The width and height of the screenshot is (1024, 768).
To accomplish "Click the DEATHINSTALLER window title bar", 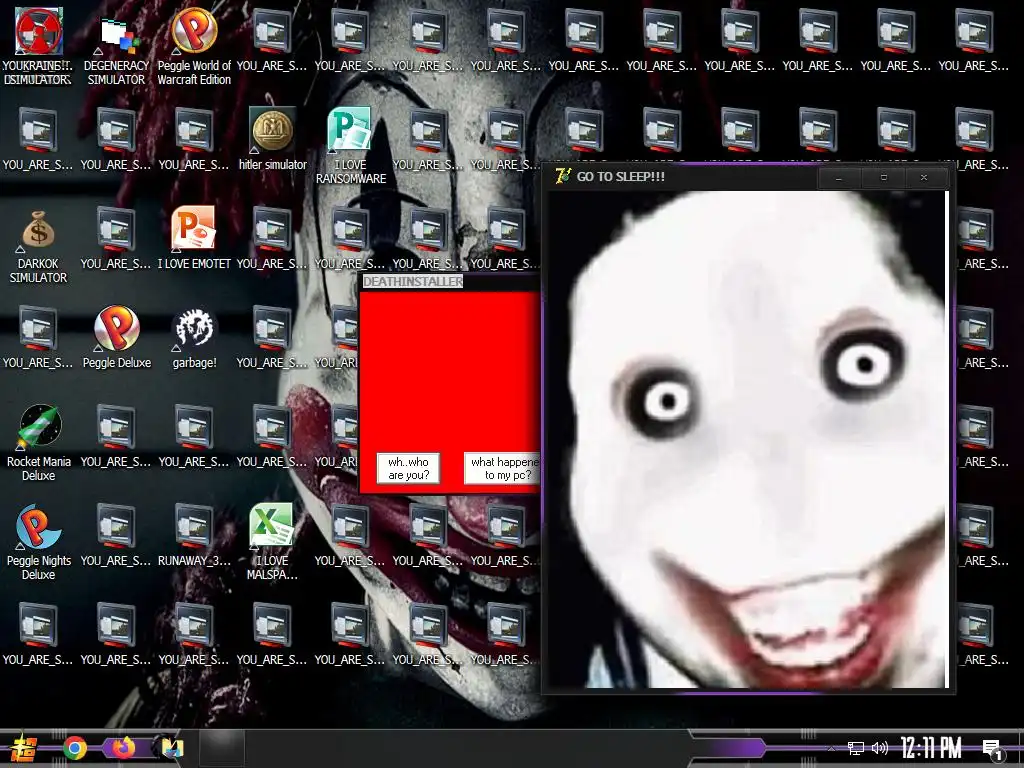I will (451, 281).
